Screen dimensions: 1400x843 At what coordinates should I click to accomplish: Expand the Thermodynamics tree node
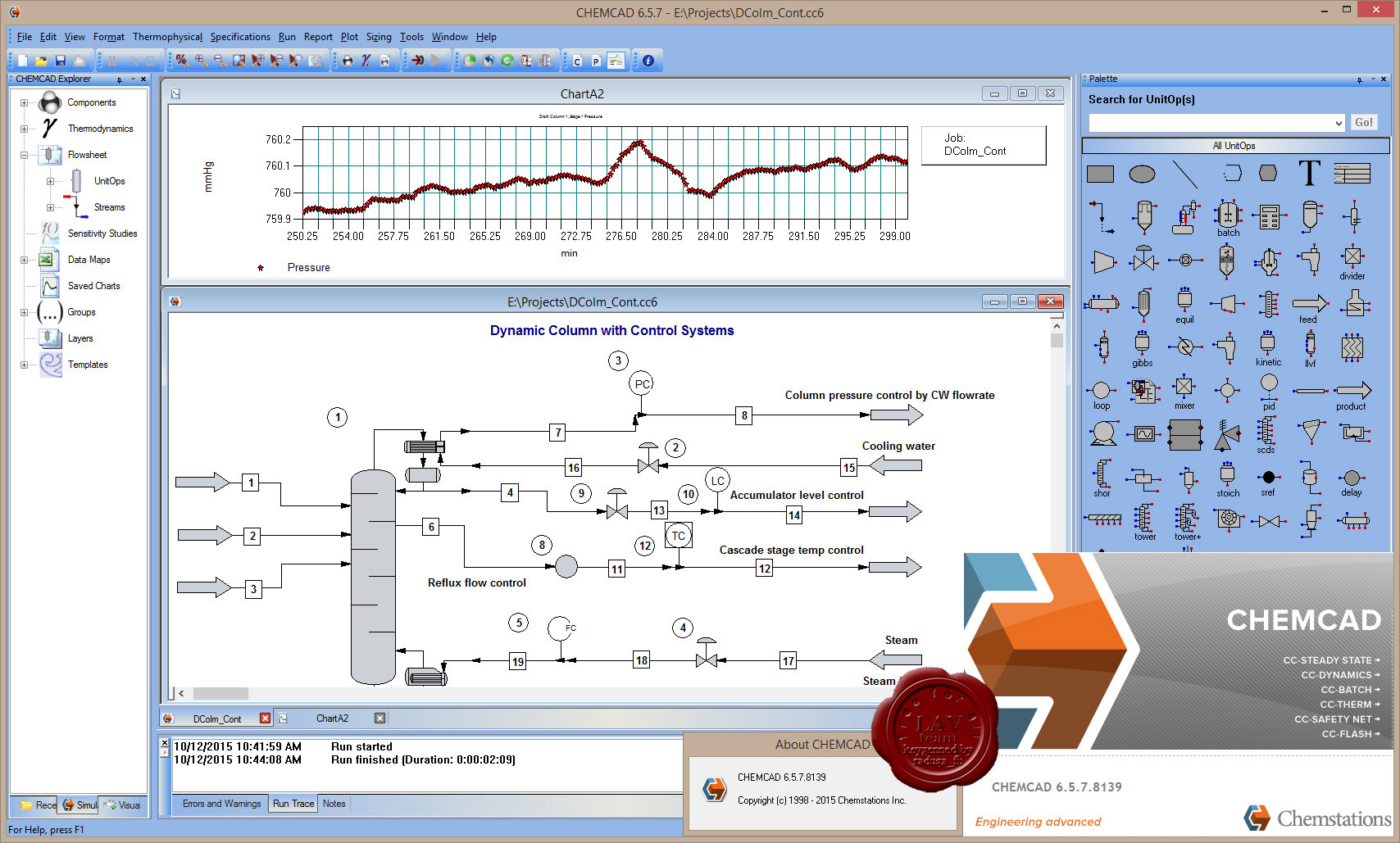24,129
